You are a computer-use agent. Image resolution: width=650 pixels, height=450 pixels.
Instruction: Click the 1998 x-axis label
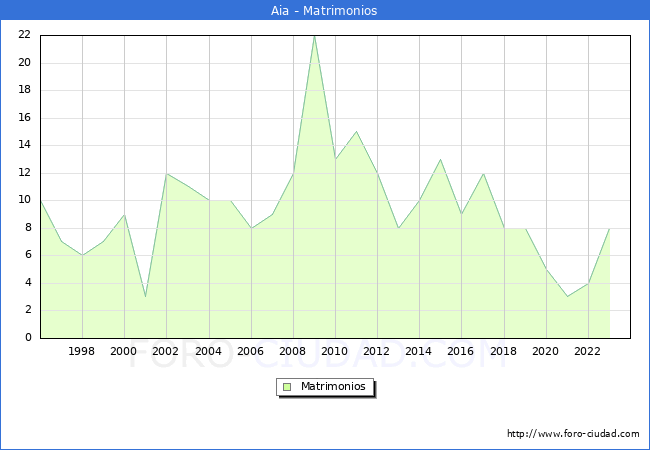pos(82,351)
